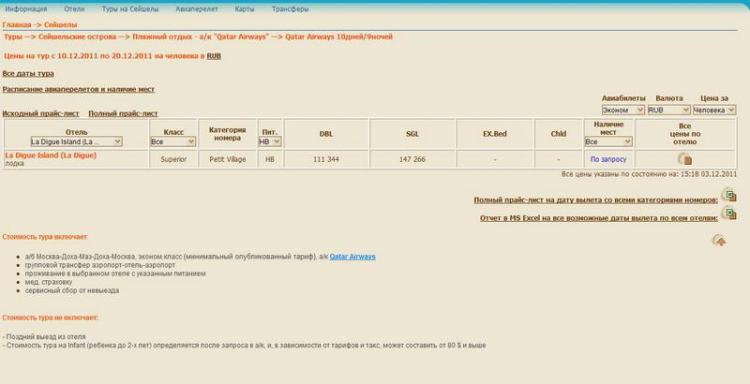Image resolution: width=750 pixels, height=384 pixels.
Task: Open the Все даты тура link
Action: pyautogui.click(x=28, y=74)
